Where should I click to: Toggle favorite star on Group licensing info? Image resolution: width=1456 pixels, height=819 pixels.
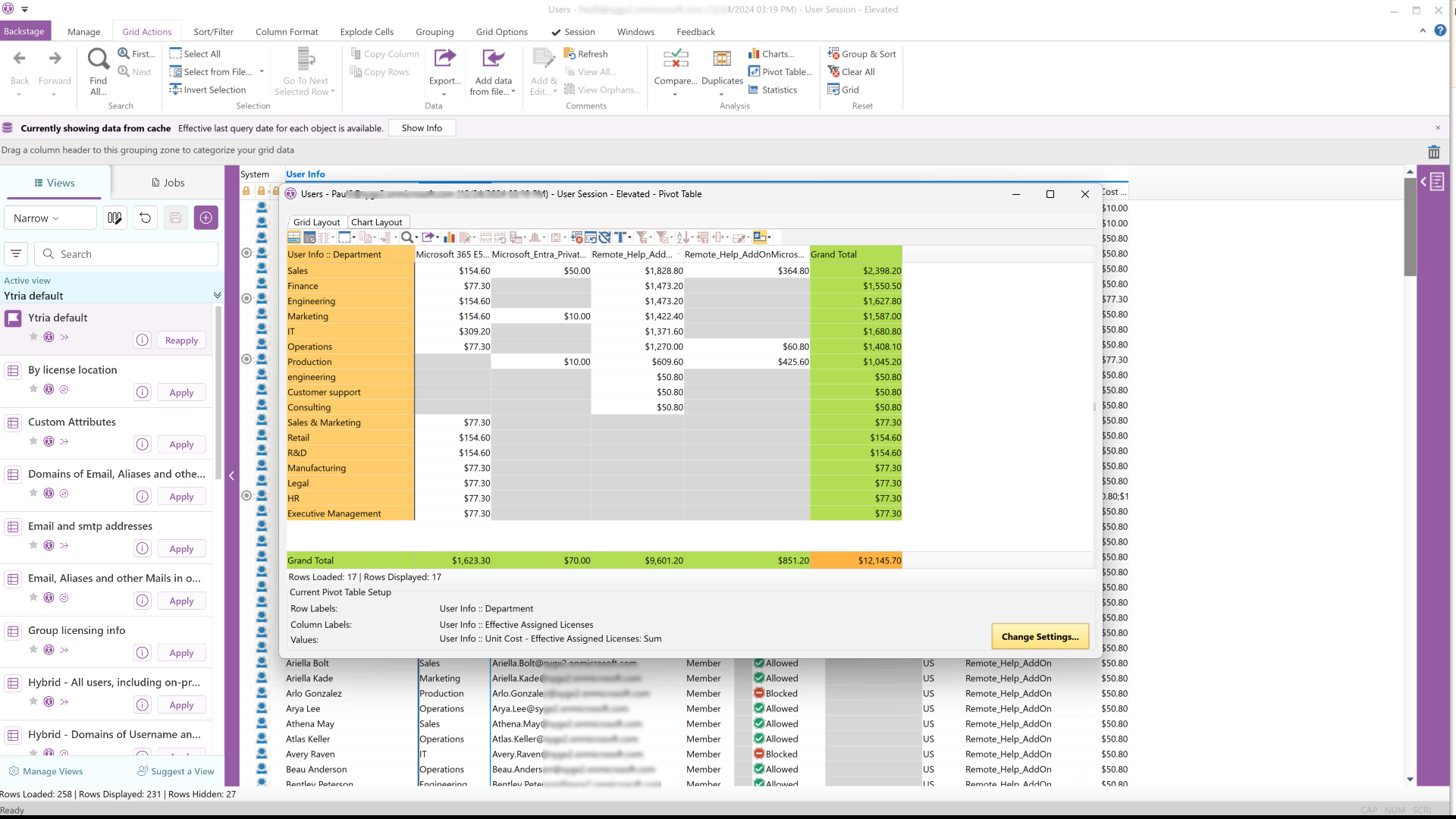(33, 649)
